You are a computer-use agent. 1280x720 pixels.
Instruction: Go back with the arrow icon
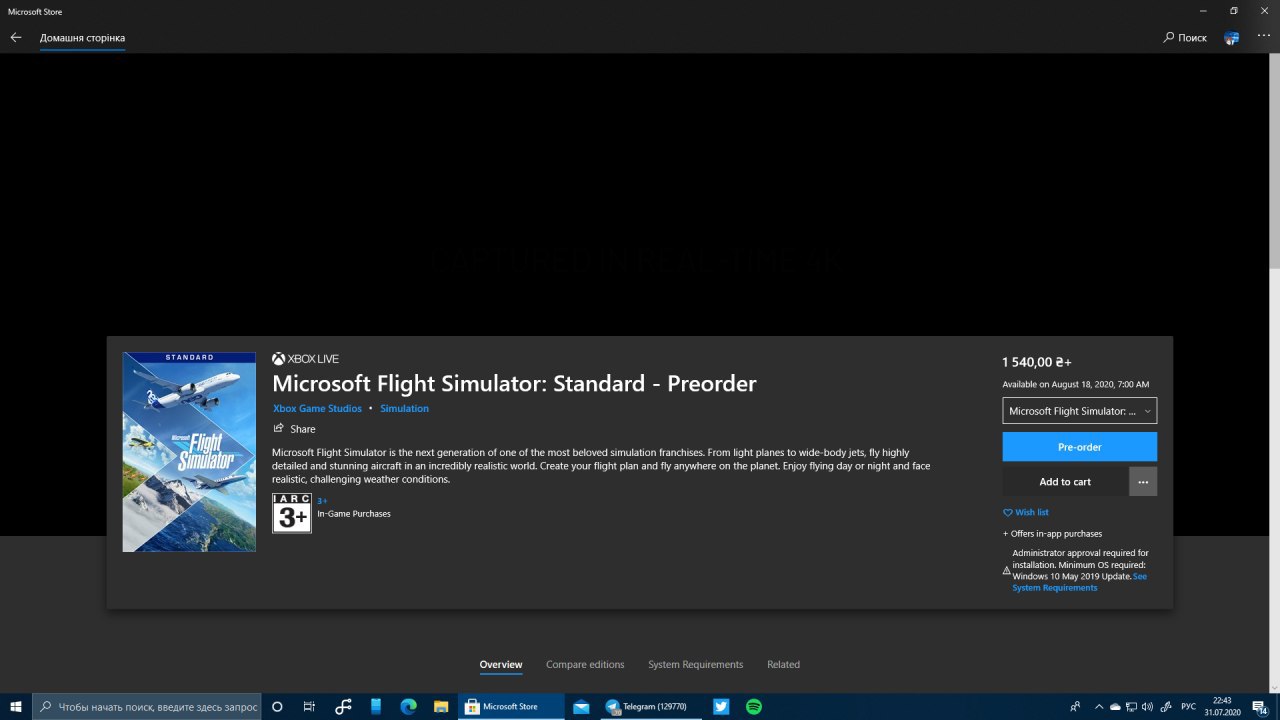click(x=15, y=37)
